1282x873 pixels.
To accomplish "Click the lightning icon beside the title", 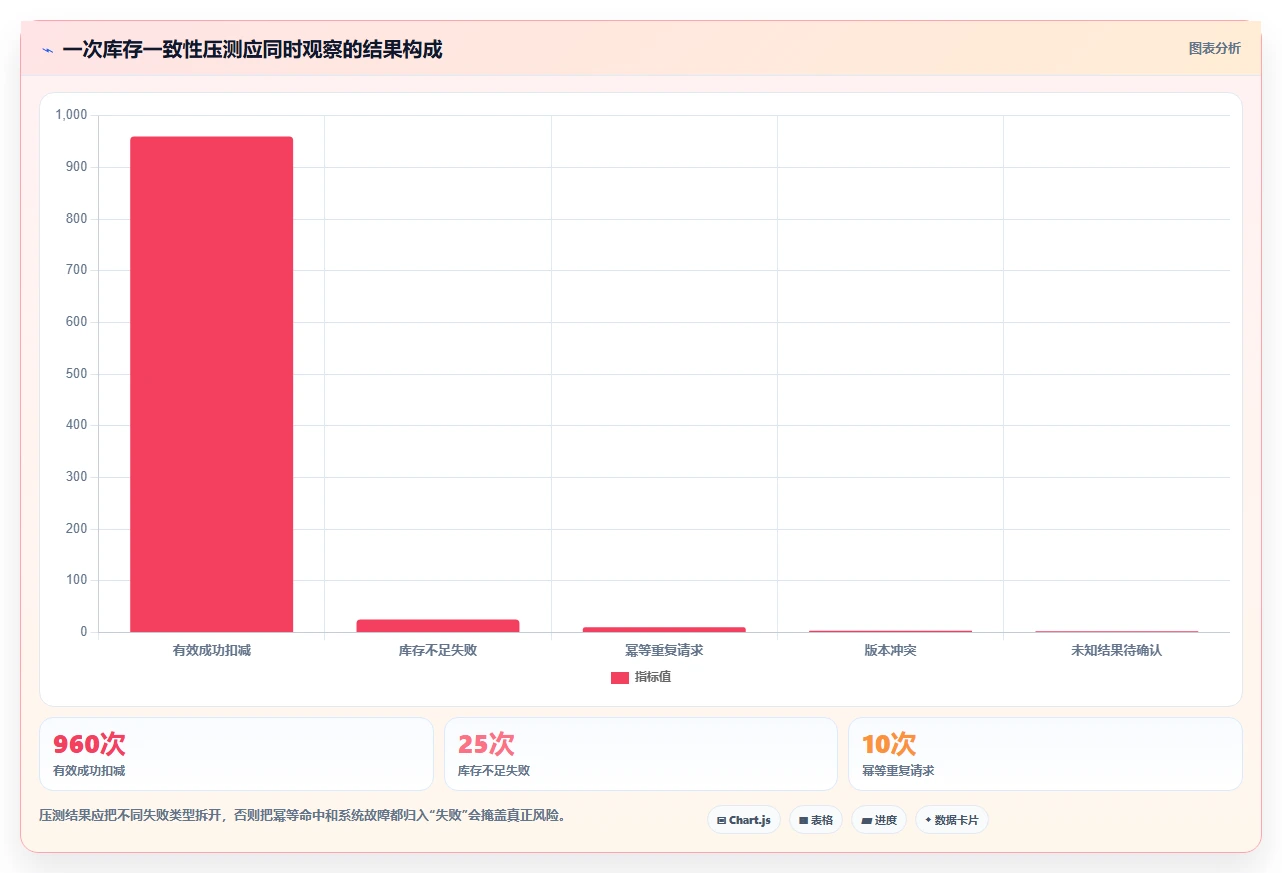I will (47, 50).
